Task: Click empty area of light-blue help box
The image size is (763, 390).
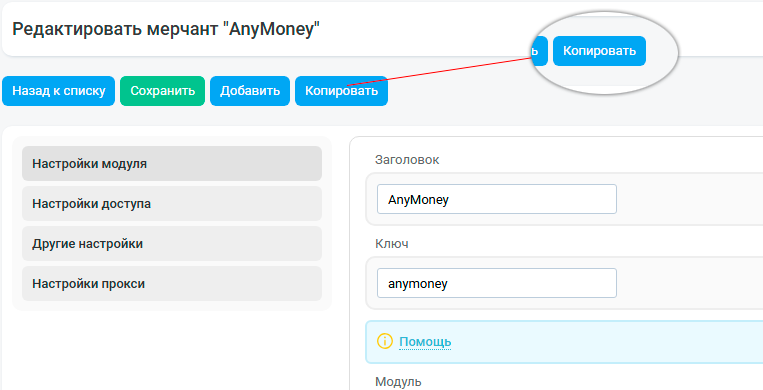Action: tap(608, 342)
